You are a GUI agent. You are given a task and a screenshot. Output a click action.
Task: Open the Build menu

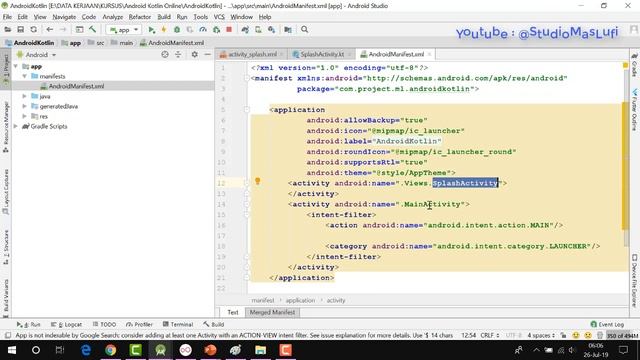(164, 17)
